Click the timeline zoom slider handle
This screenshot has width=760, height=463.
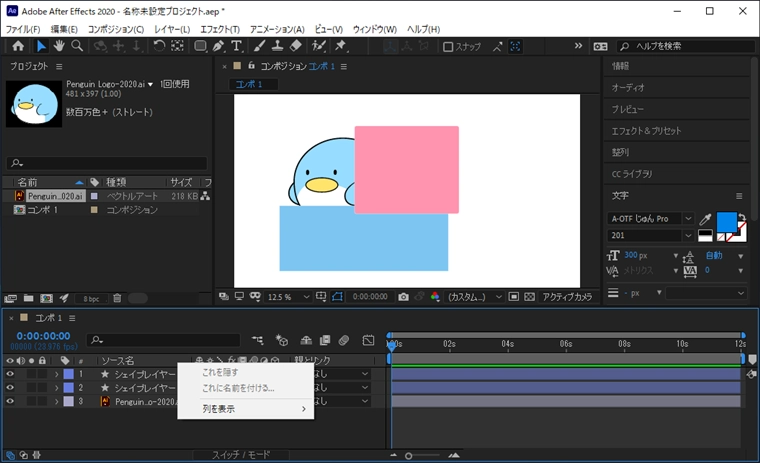(x=409, y=456)
